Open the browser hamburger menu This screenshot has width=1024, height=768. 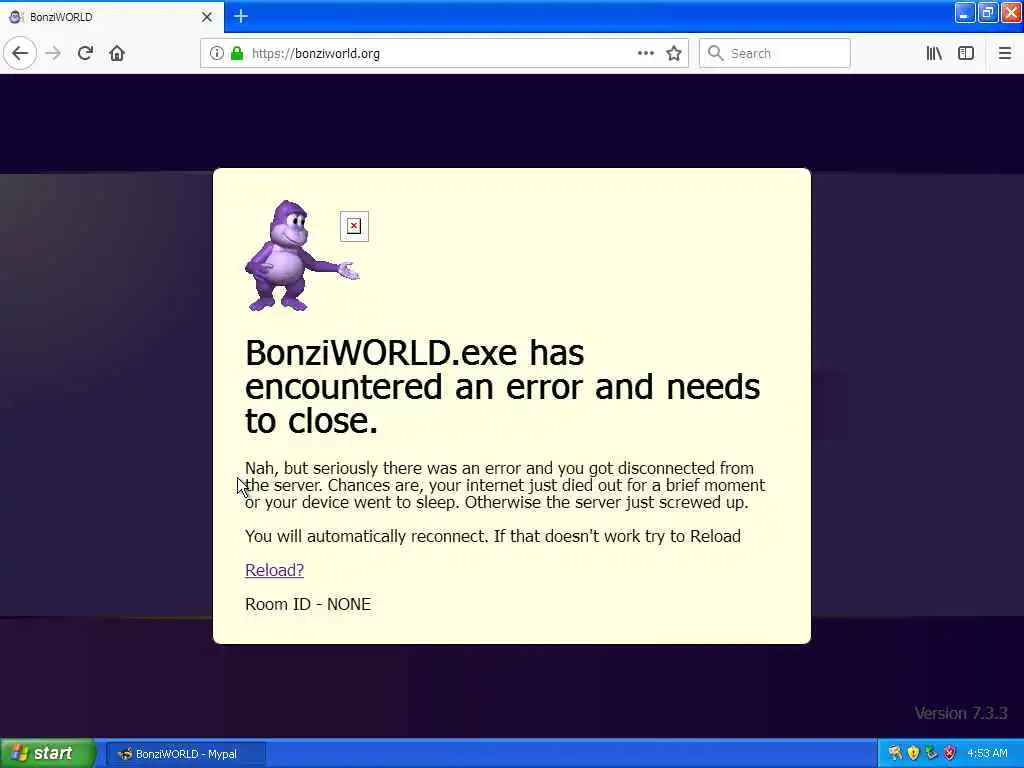(1004, 53)
